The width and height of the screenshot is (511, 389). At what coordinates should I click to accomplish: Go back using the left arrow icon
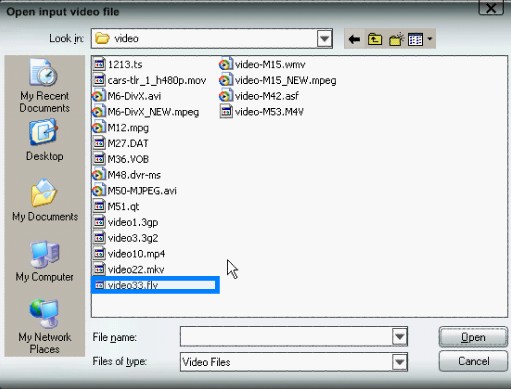point(354,39)
